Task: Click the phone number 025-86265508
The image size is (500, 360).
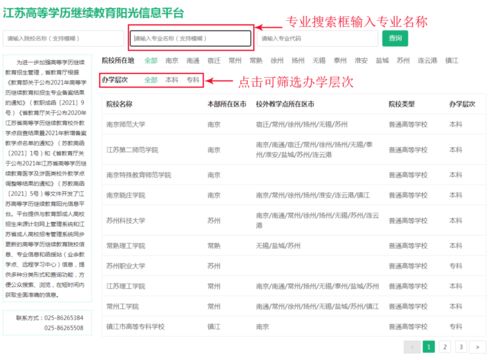Action: [63, 328]
